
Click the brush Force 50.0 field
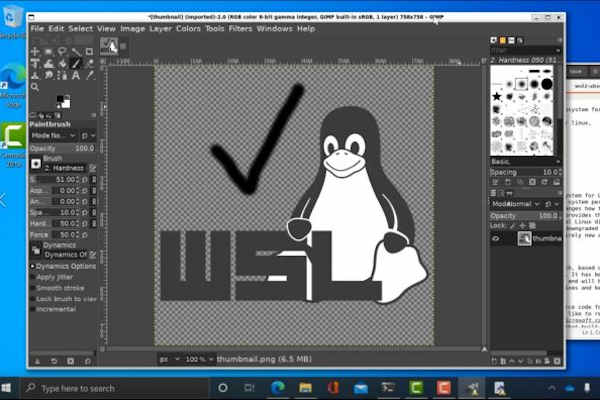[55, 234]
